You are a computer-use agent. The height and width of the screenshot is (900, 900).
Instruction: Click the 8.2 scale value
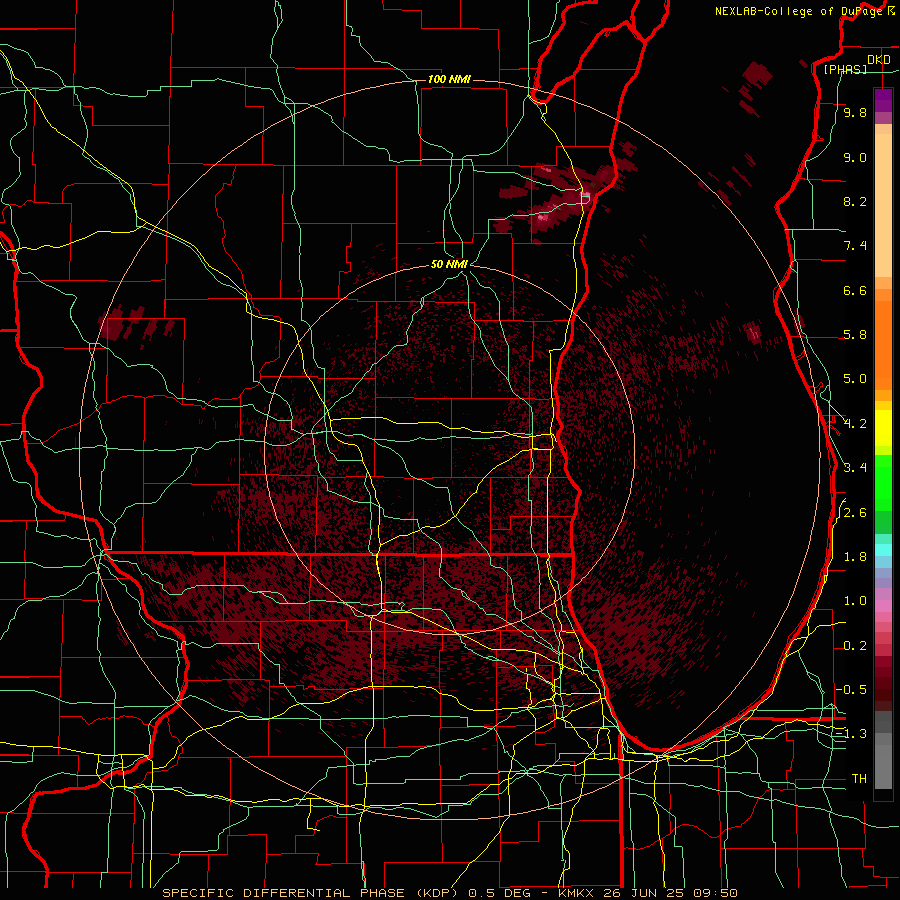(x=855, y=201)
